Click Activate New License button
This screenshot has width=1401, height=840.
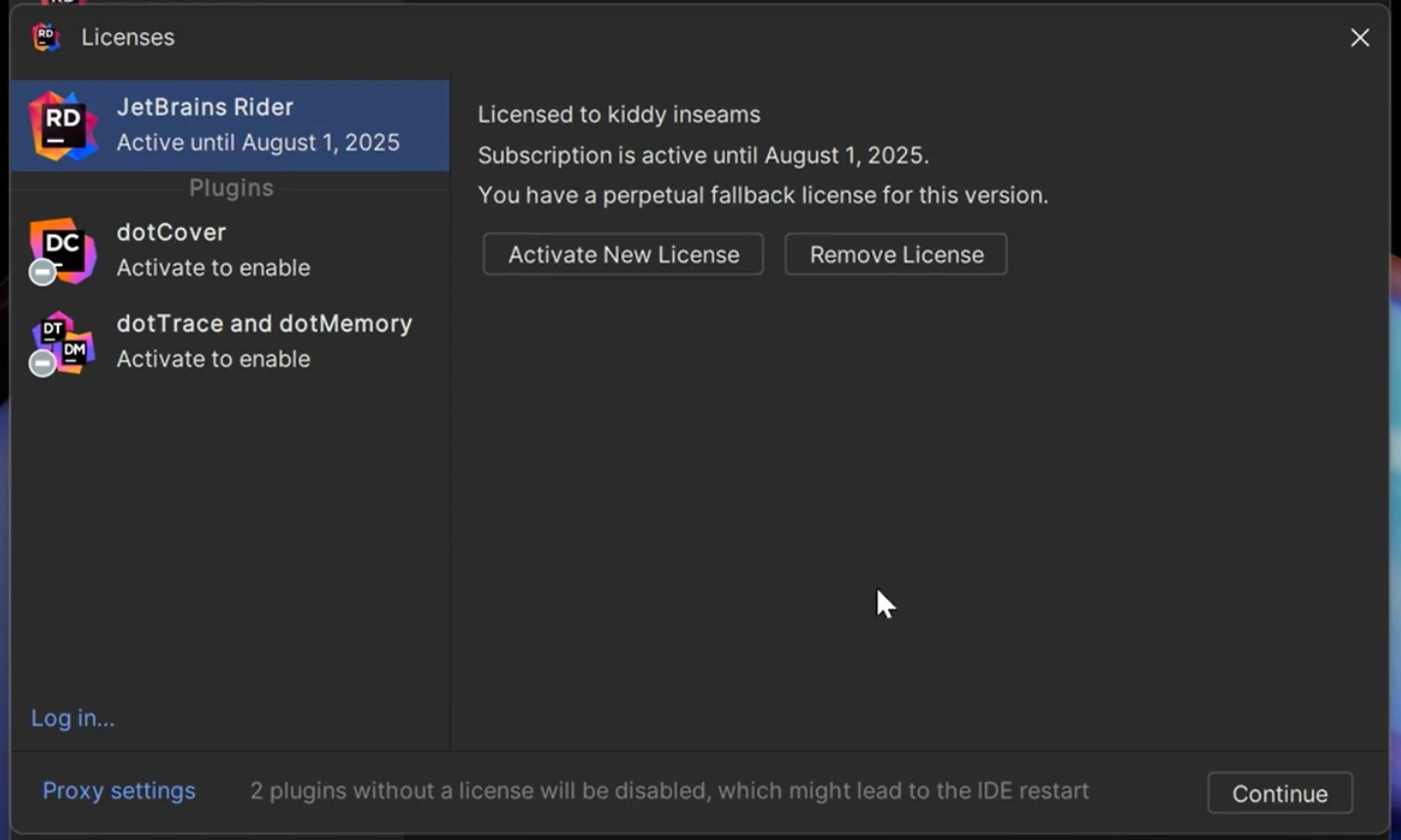(x=623, y=254)
